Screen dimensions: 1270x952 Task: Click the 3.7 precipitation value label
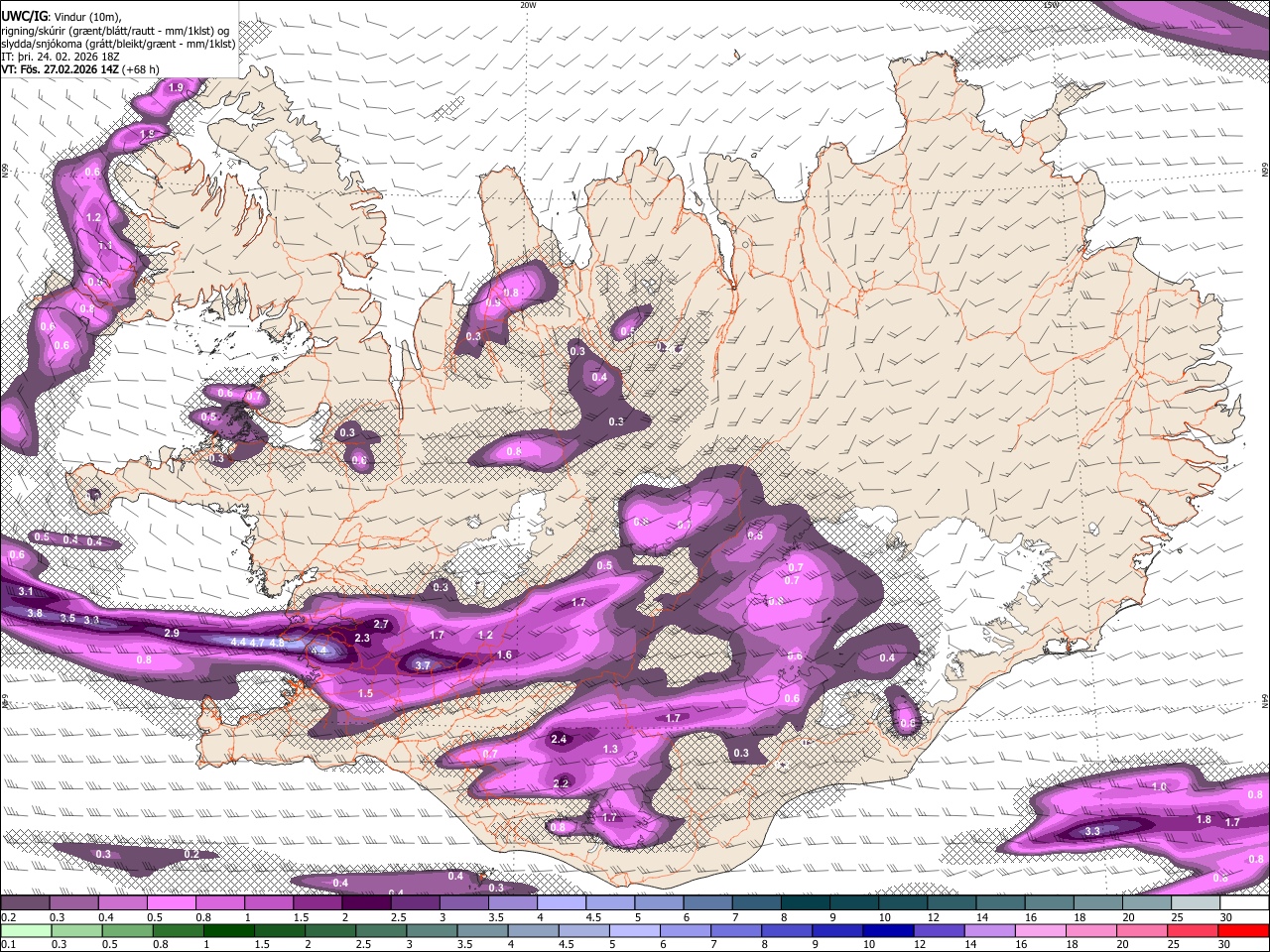(422, 665)
